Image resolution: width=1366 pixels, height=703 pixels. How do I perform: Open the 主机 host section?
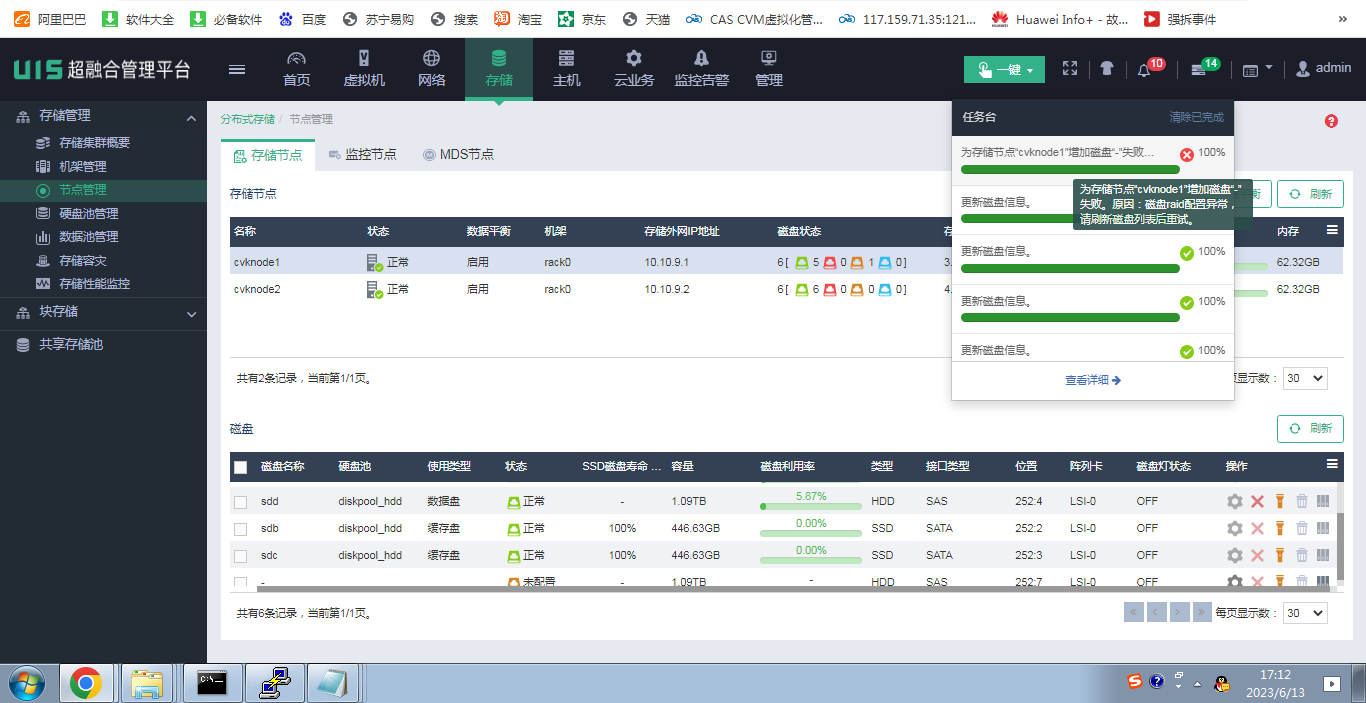coord(566,69)
